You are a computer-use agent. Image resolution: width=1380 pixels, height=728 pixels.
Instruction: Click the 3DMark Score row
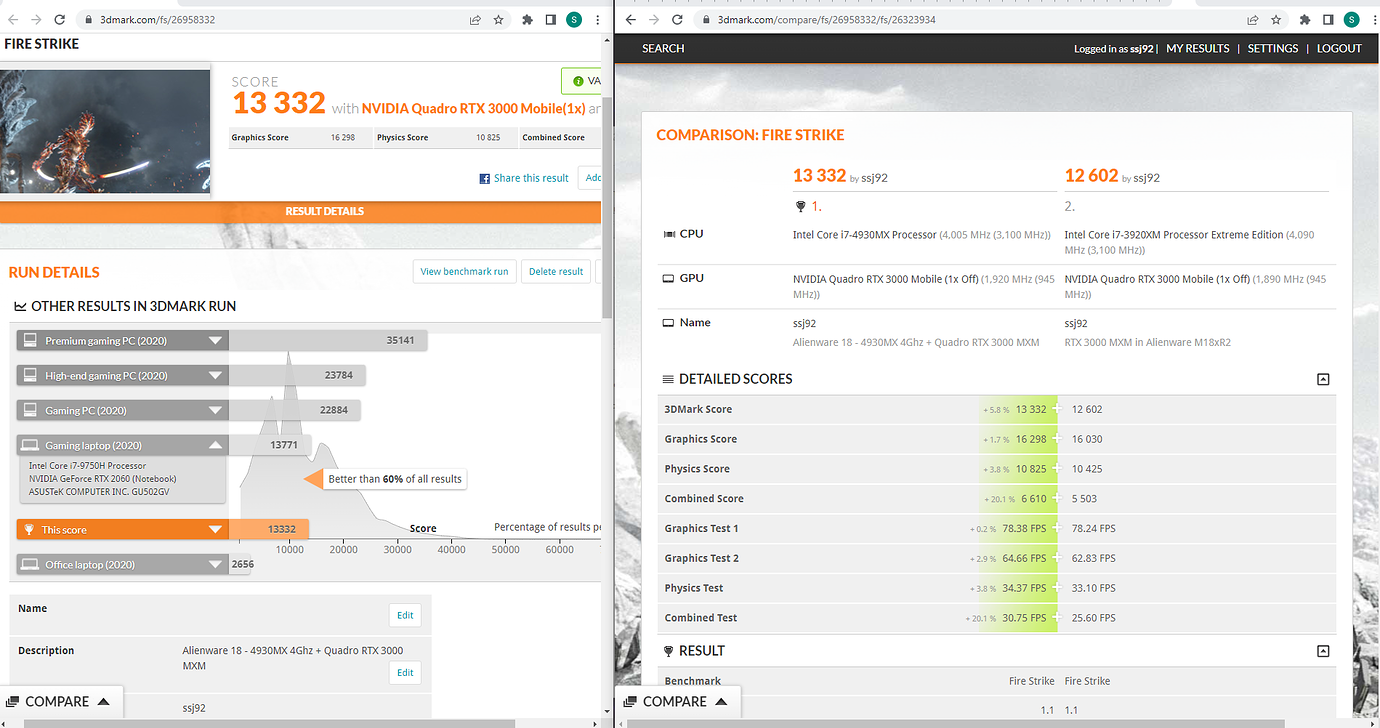[996, 409]
